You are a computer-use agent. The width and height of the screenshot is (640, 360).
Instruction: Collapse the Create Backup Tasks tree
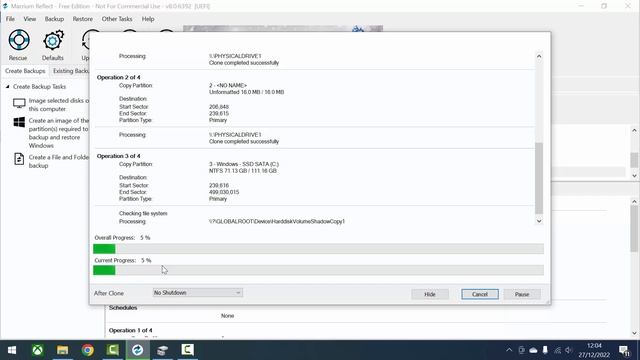[7, 87]
